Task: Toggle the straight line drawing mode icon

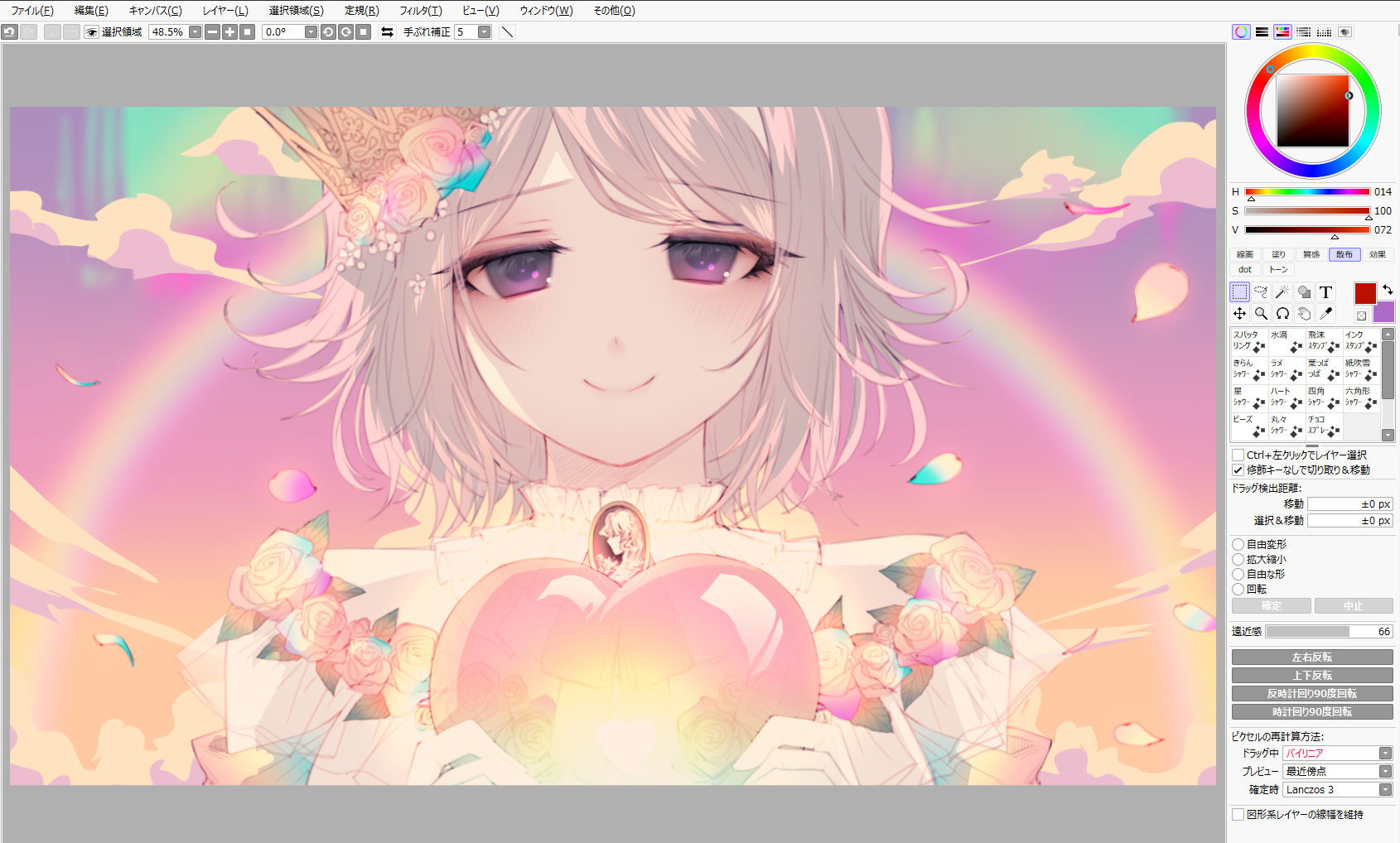Action: point(508,32)
